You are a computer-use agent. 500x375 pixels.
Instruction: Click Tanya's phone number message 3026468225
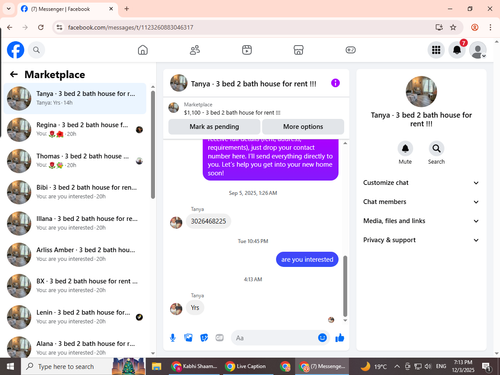tap(208, 221)
